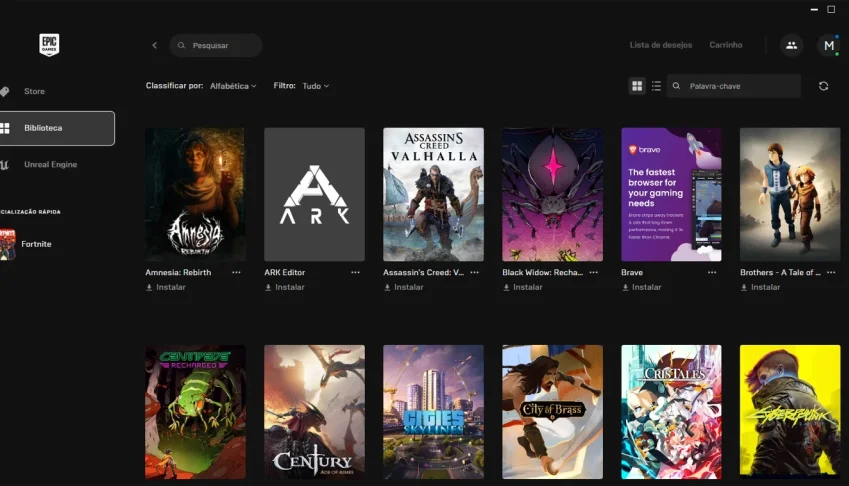849x486 pixels.
Task: Minimize the launcher window
Action: (814, 9)
